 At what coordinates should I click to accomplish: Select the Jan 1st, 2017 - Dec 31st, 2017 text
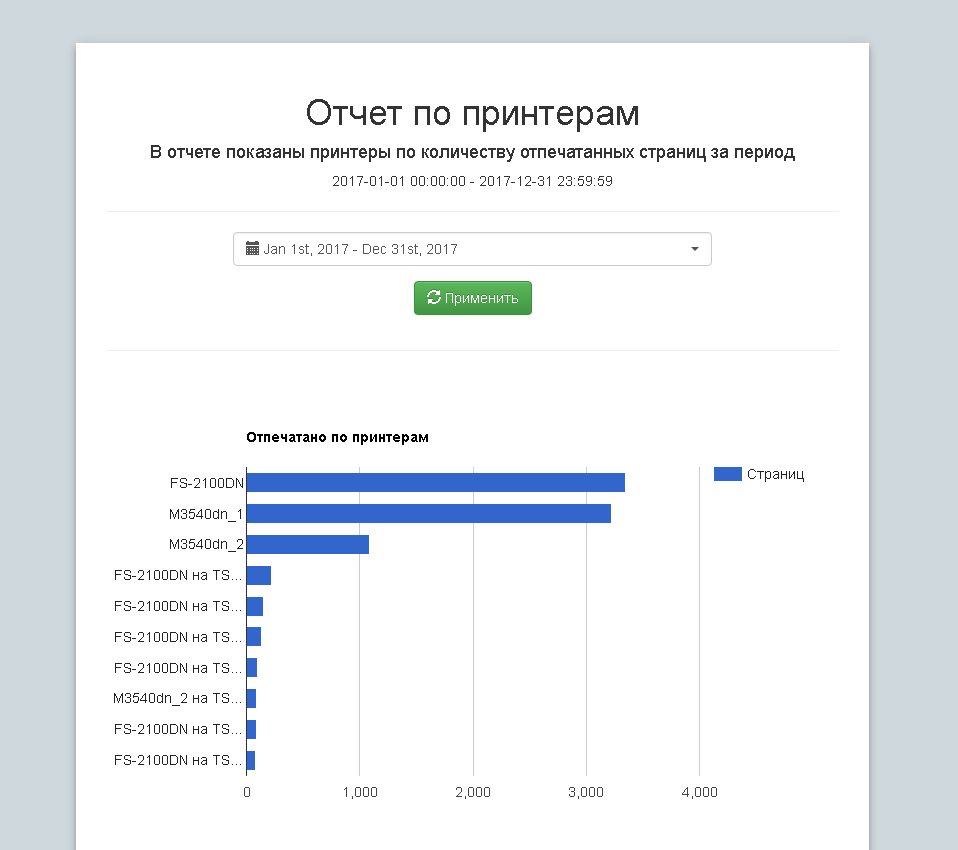[360, 249]
